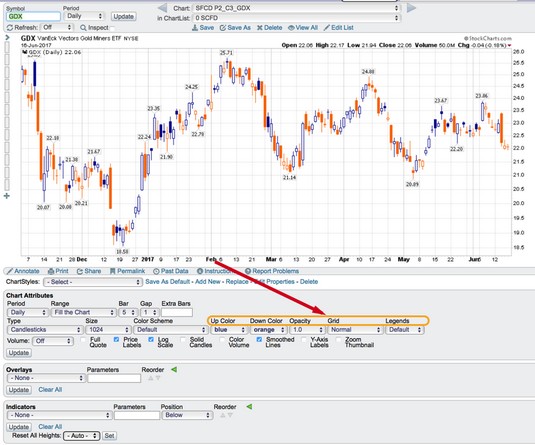Image resolution: width=535 pixels, height=445 pixels.
Task: Open Chart Attributes Period dropdown
Action: pos(27,312)
